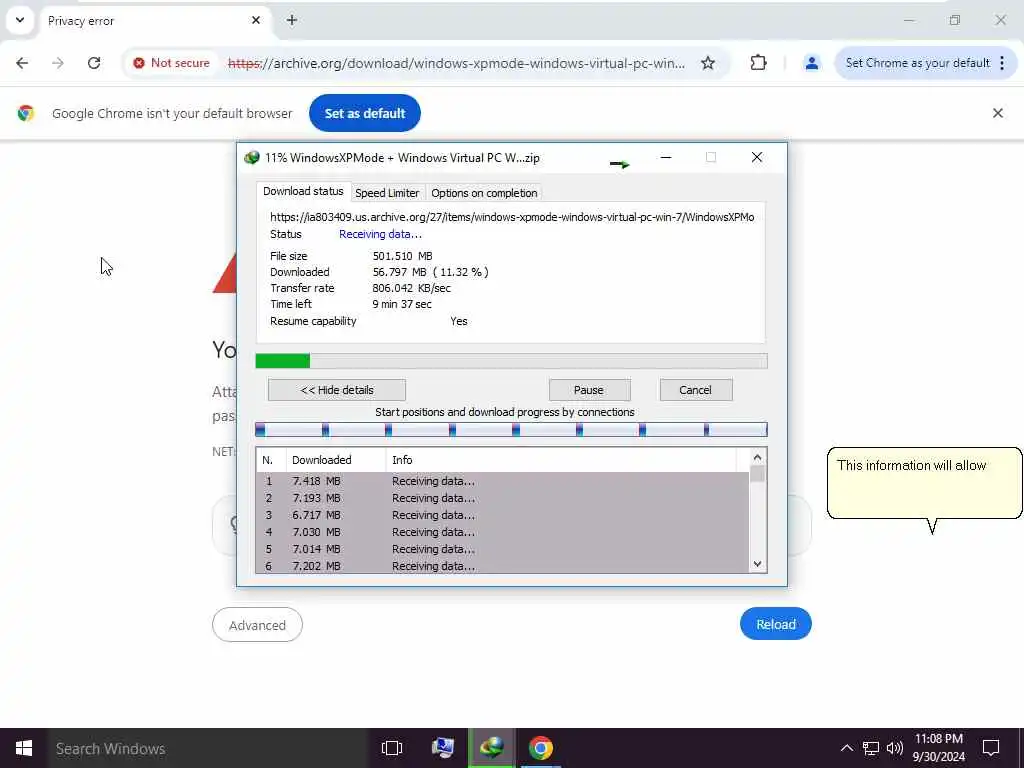
Task: Open Task View from taskbar
Action: (392, 748)
